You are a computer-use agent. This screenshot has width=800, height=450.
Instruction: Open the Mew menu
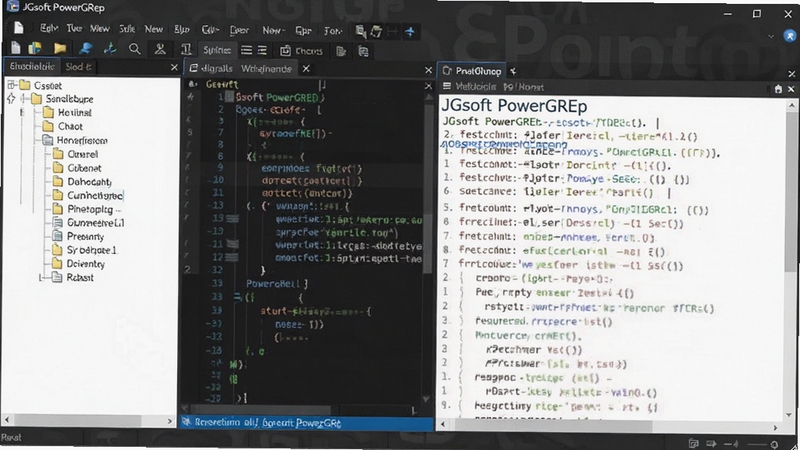point(99,29)
